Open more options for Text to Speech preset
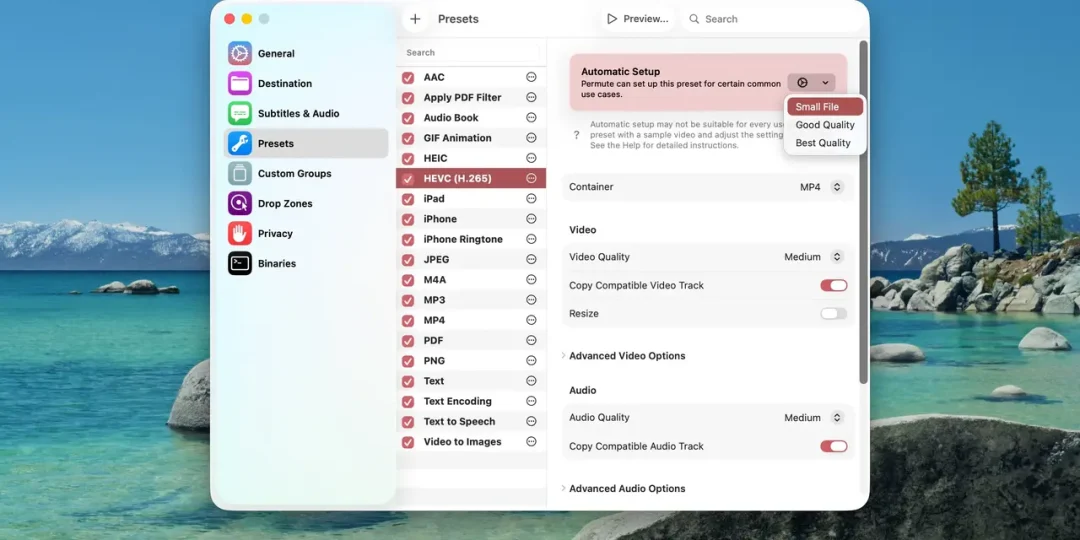The image size is (1080, 540). 531,422
